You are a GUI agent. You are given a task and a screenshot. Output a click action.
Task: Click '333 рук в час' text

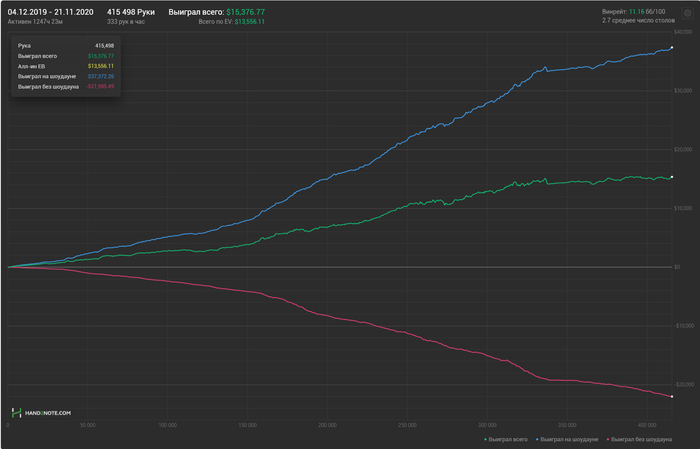tap(126, 21)
